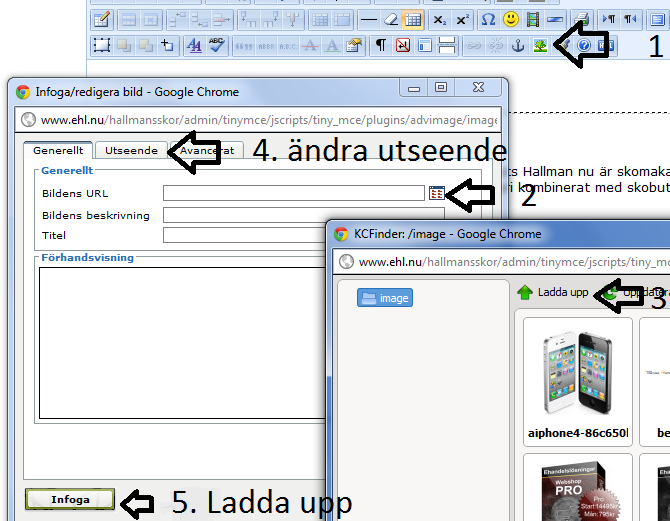Click the insert new layer icon
The width and height of the screenshot is (670, 521).
pyautogui.click(x=102, y=45)
